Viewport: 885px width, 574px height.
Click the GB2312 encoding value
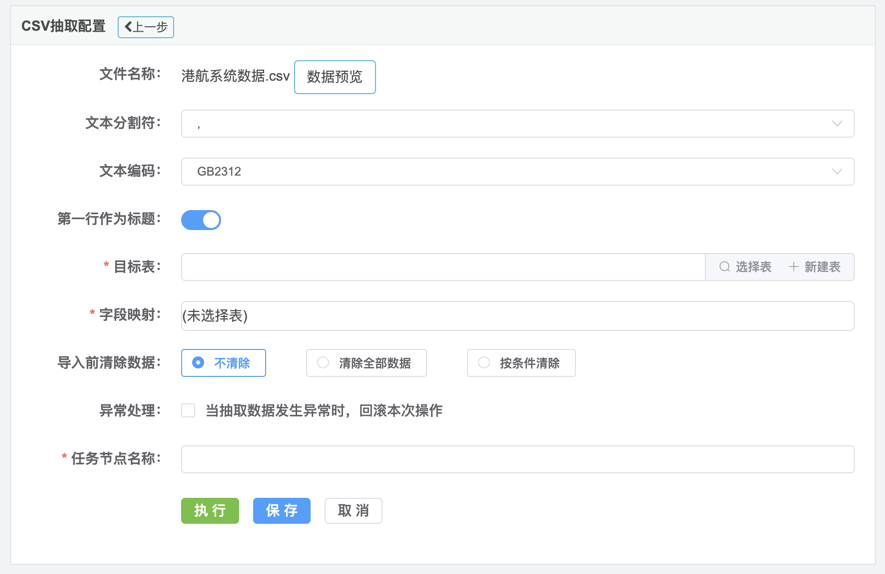219,171
